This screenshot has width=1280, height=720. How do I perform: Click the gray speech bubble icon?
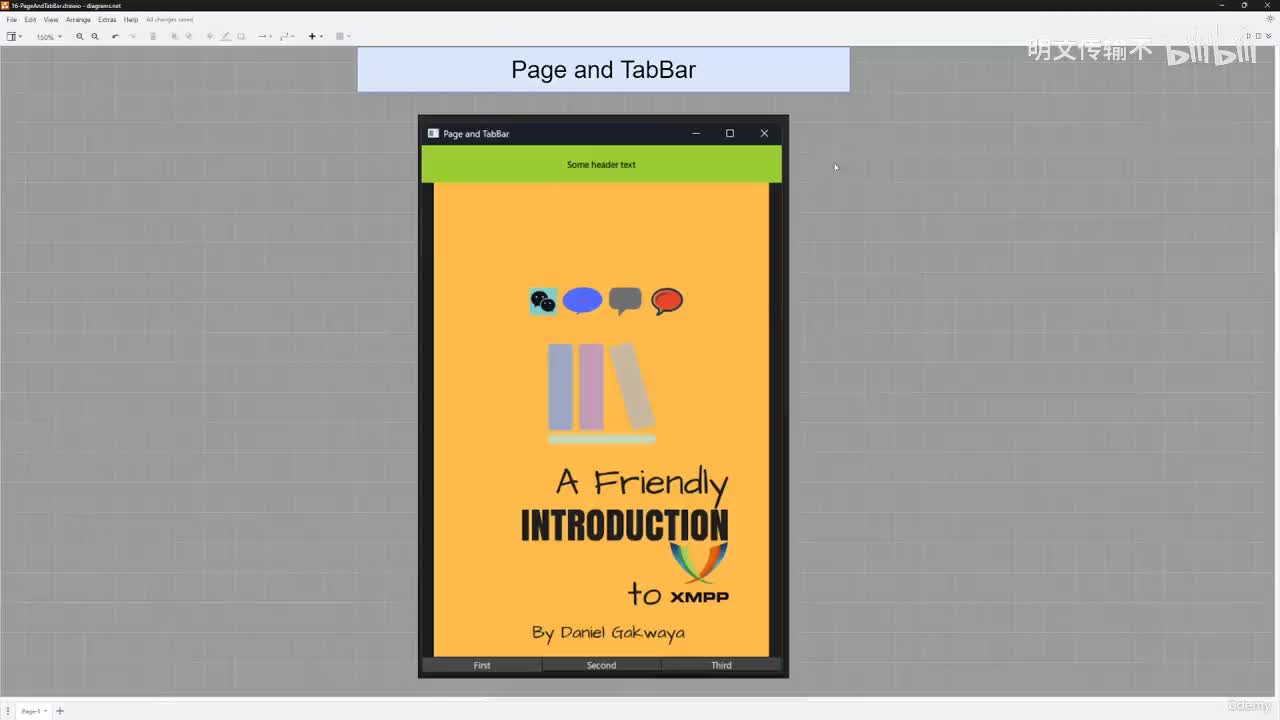tap(625, 301)
